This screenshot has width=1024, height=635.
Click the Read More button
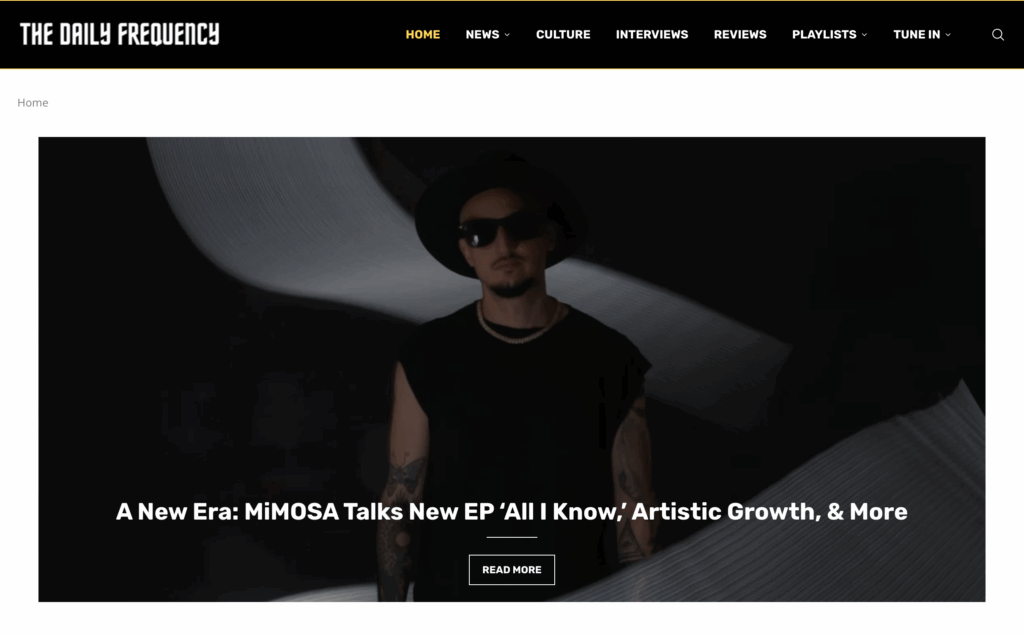click(512, 570)
